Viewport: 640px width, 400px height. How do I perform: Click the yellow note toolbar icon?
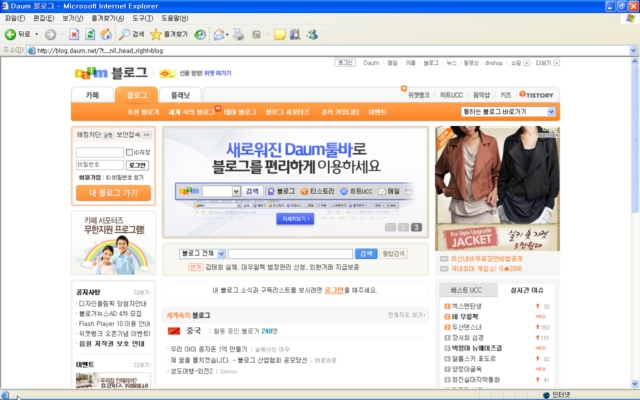pyautogui.click(x=280, y=35)
